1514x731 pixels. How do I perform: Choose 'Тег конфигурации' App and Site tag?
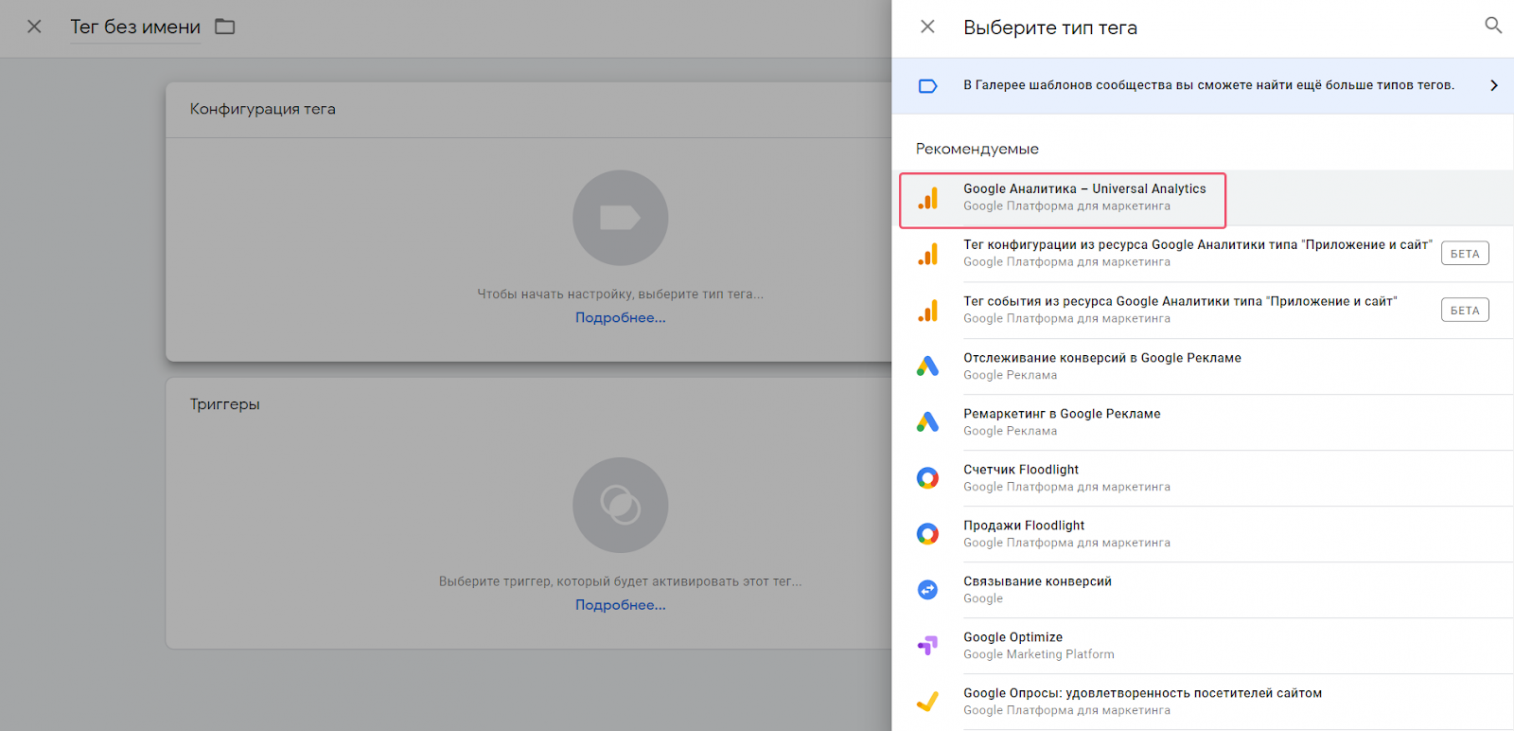pyautogui.click(x=1202, y=254)
